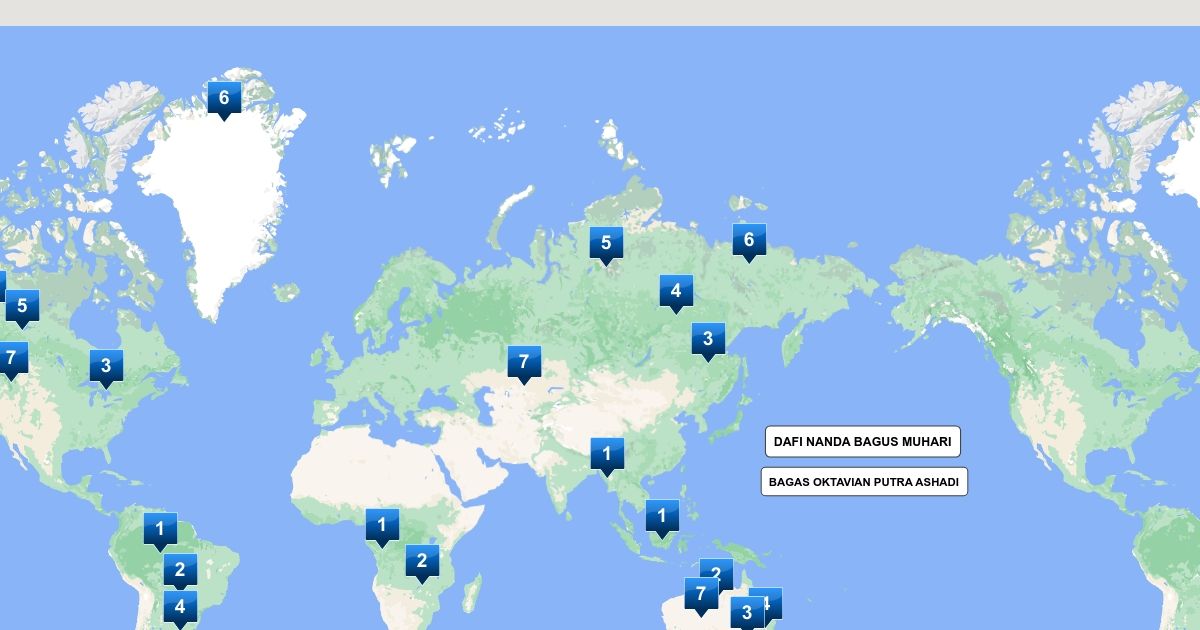The height and width of the screenshot is (630, 1200).
Task: Select marker 2 in northern Australia
Action: 718,573
